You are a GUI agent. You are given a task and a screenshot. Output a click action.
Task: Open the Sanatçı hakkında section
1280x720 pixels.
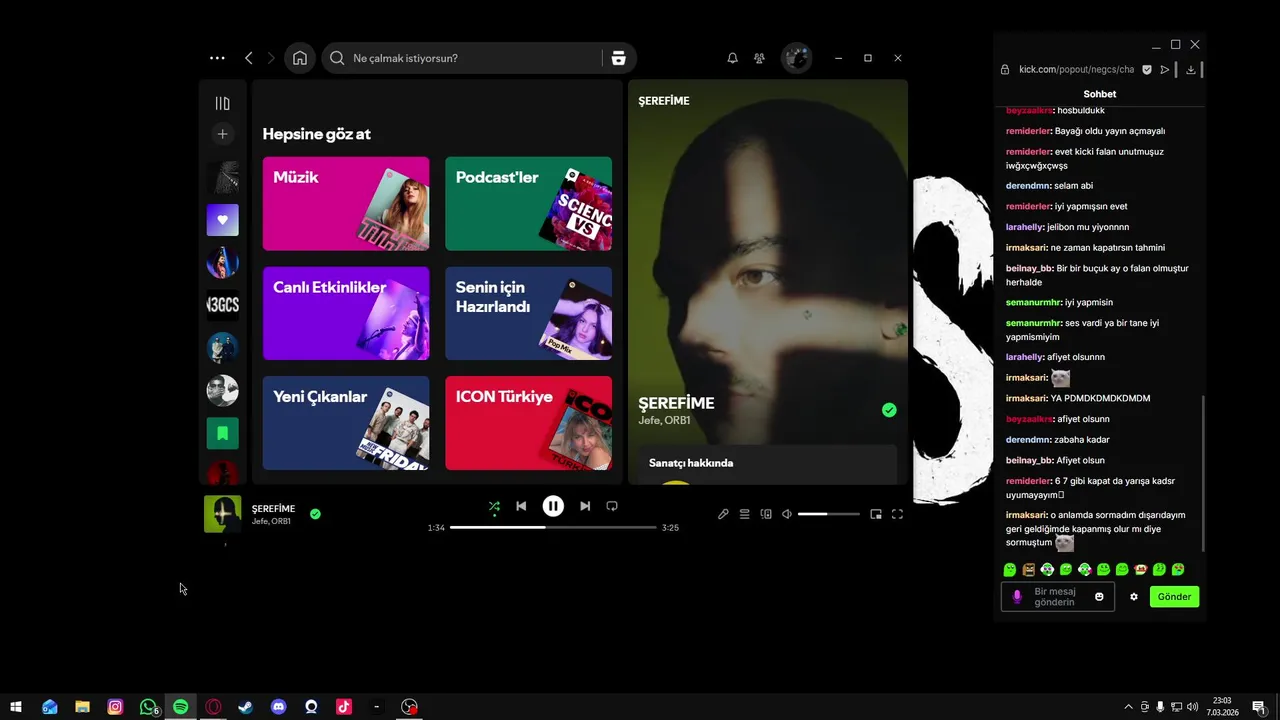[x=691, y=463]
